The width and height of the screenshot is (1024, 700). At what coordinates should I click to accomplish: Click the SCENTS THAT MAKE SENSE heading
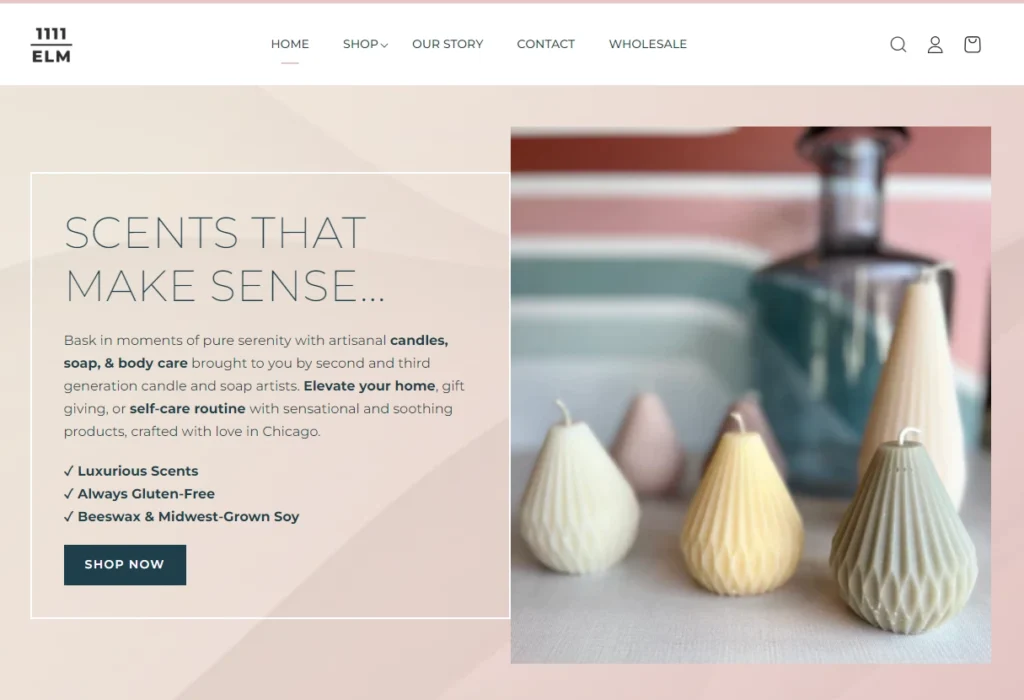pyautogui.click(x=225, y=259)
